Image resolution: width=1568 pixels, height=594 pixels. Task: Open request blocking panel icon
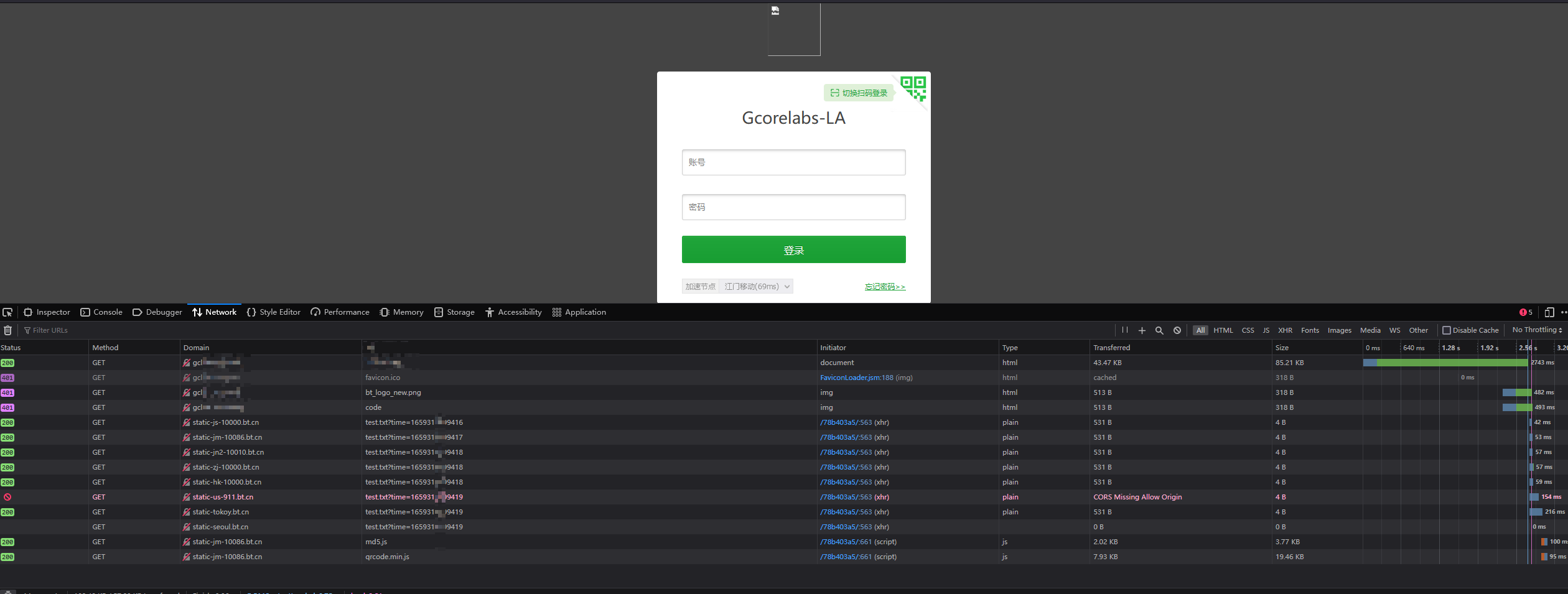point(1177,330)
